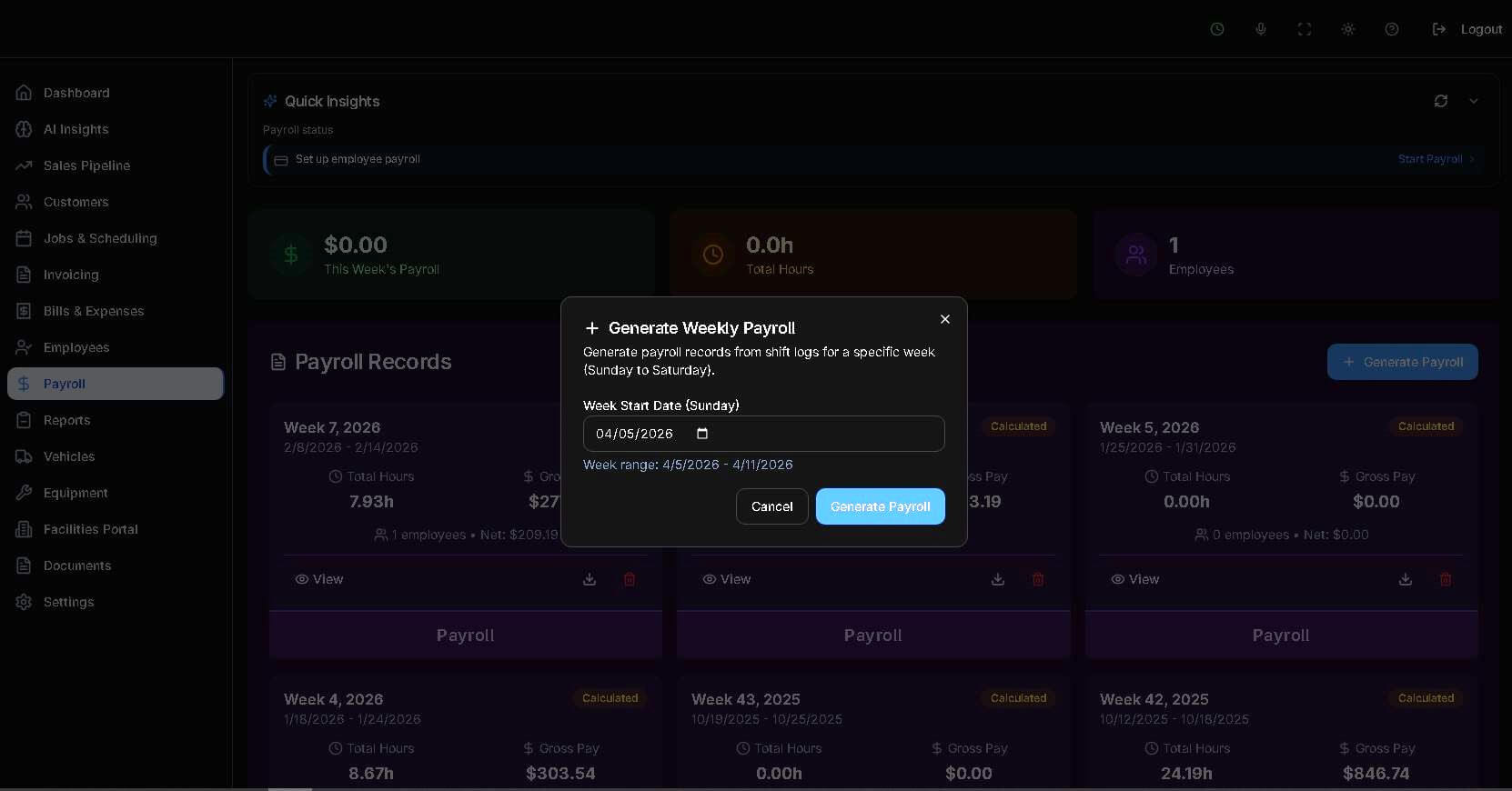The image size is (1512, 791).
Task: Close the Generate Weekly Payroll dialog
Action: [x=945, y=319]
